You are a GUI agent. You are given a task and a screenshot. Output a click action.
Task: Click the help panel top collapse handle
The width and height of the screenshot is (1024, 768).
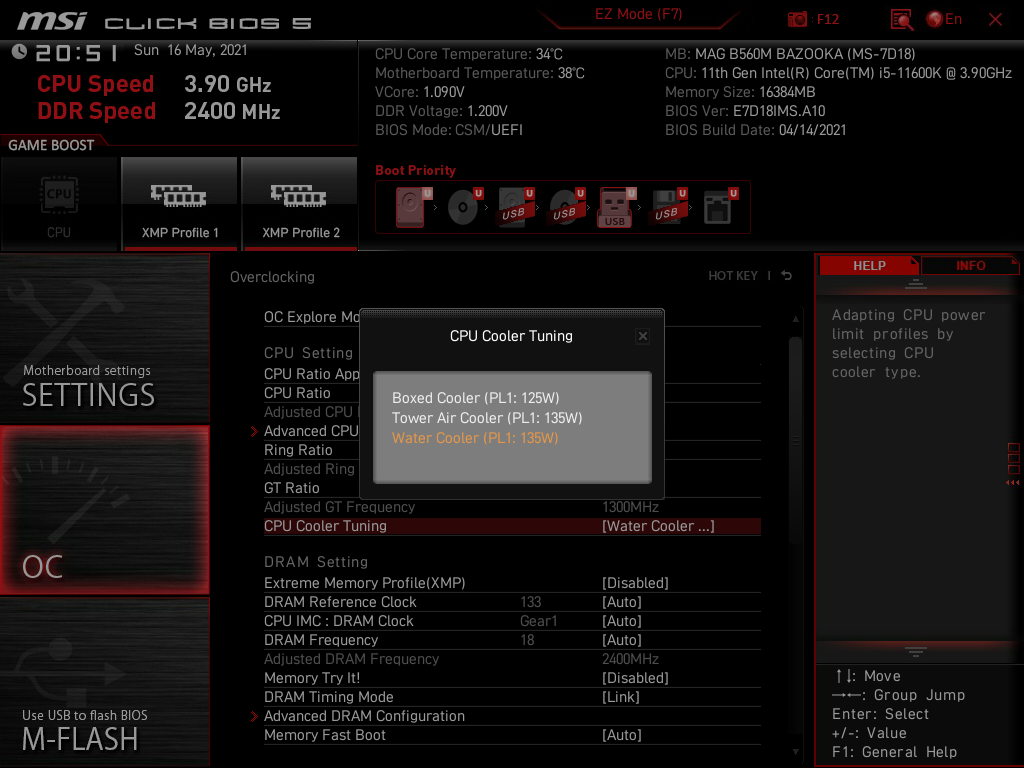(x=916, y=283)
